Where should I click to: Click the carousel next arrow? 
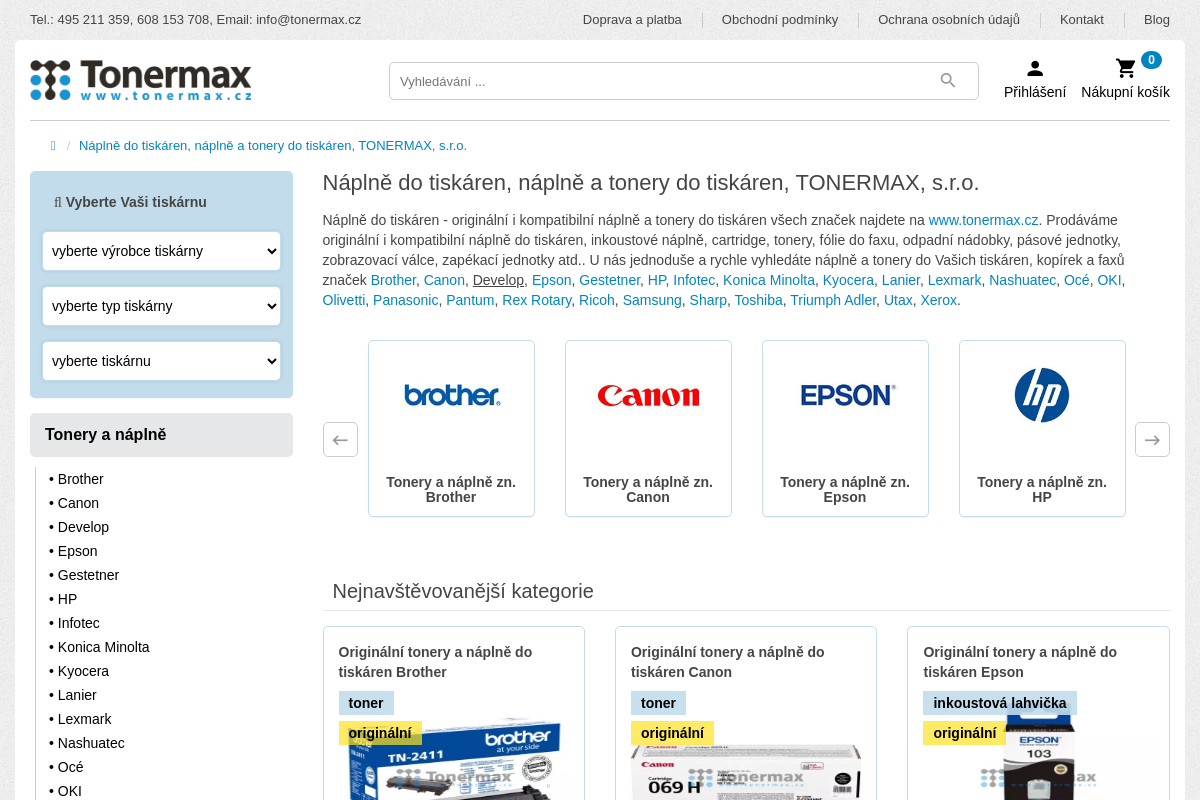[1152, 439]
